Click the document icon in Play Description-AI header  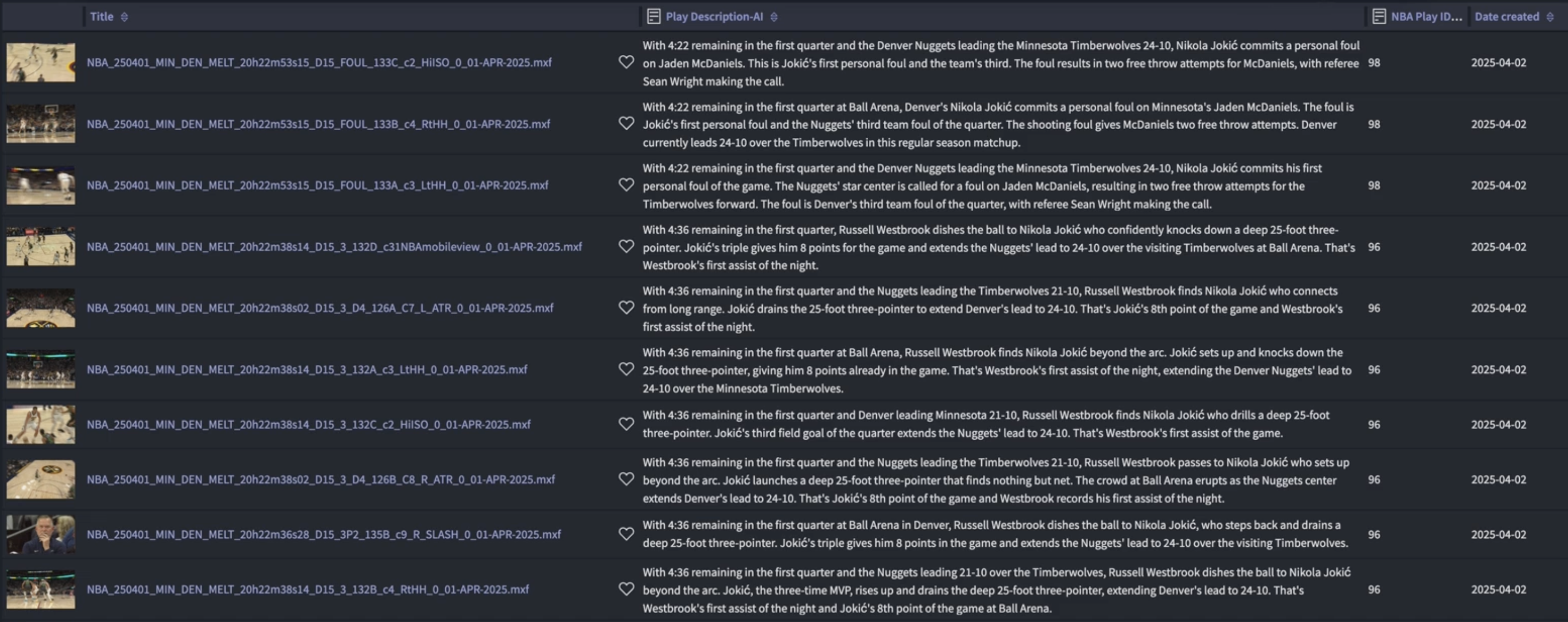pos(654,16)
